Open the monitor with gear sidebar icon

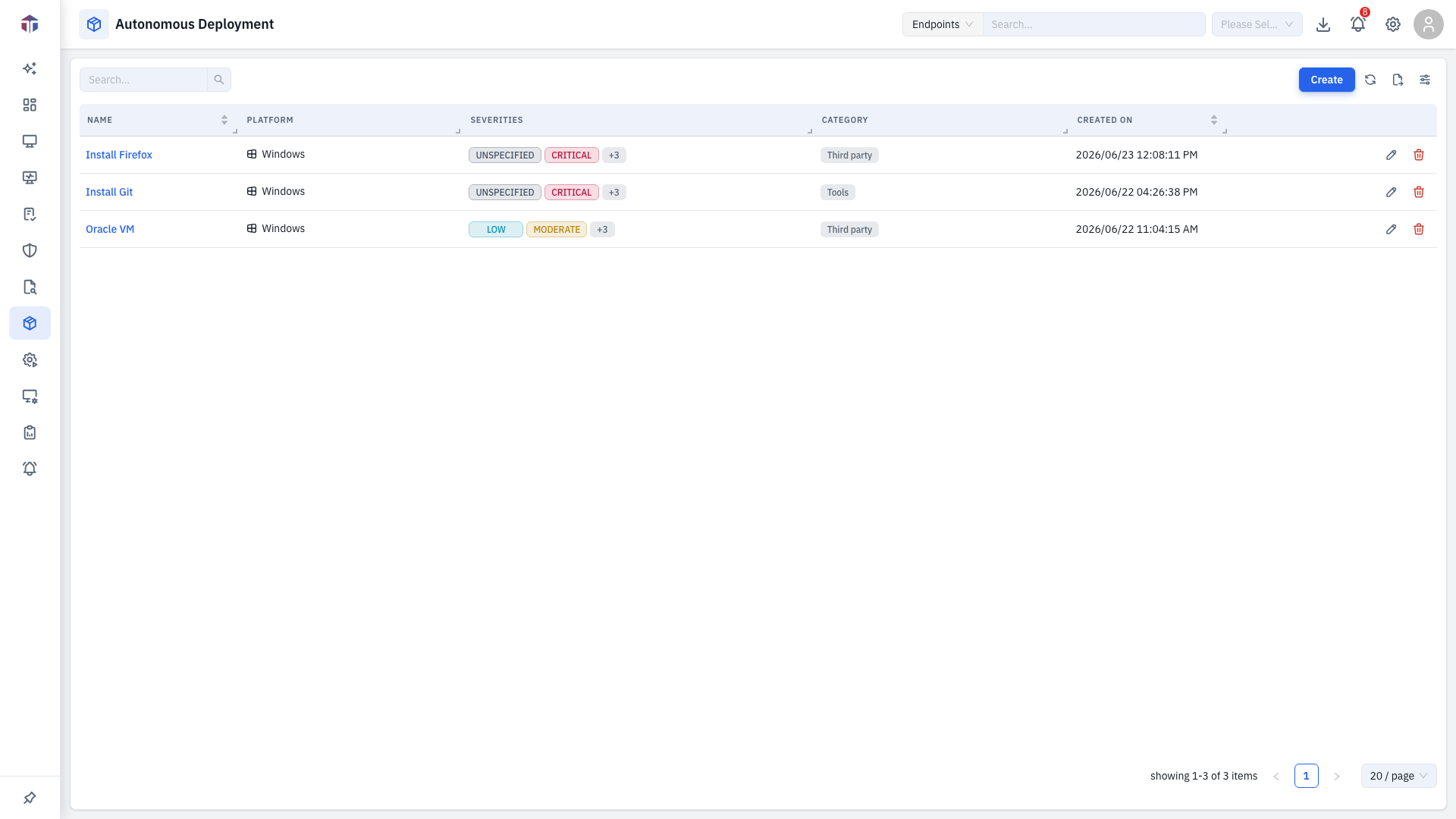[x=30, y=396]
